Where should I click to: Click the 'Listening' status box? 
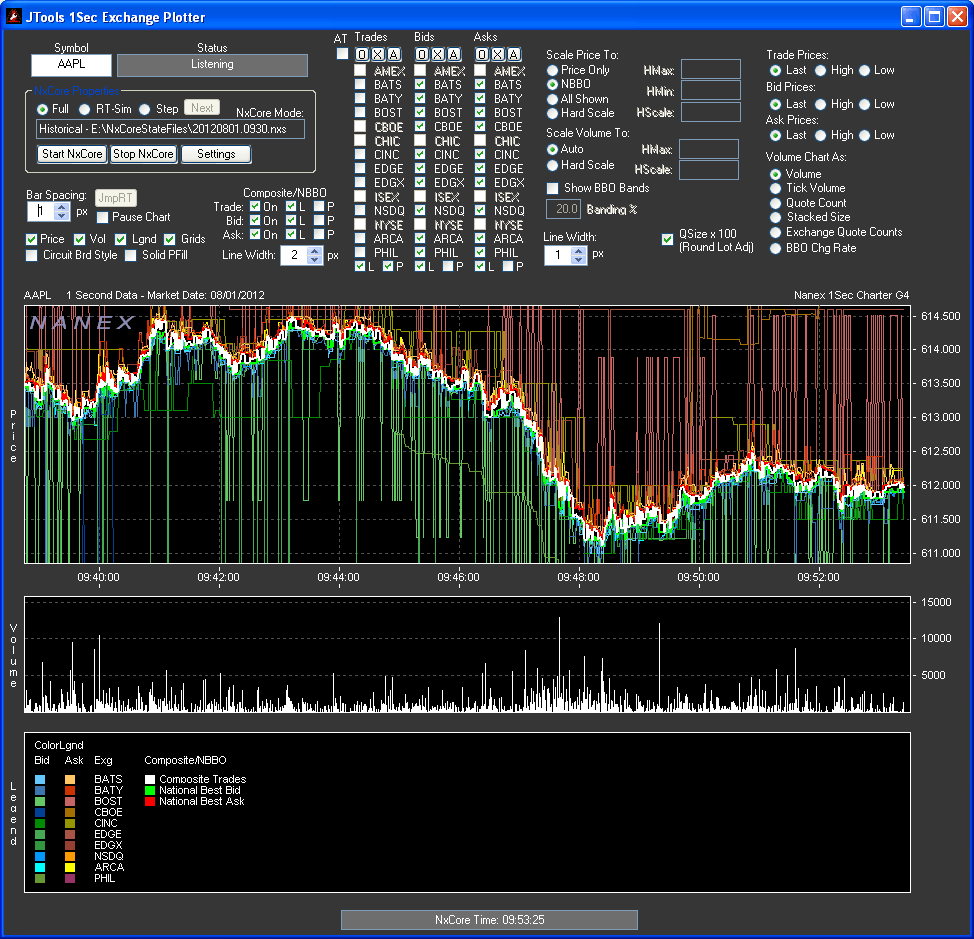pyautogui.click(x=212, y=65)
